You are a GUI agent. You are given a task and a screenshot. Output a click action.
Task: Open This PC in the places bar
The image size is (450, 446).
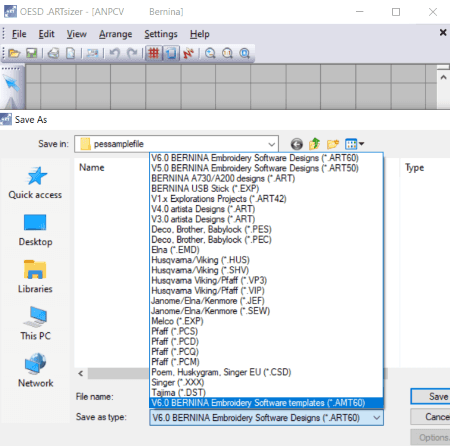coord(35,324)
